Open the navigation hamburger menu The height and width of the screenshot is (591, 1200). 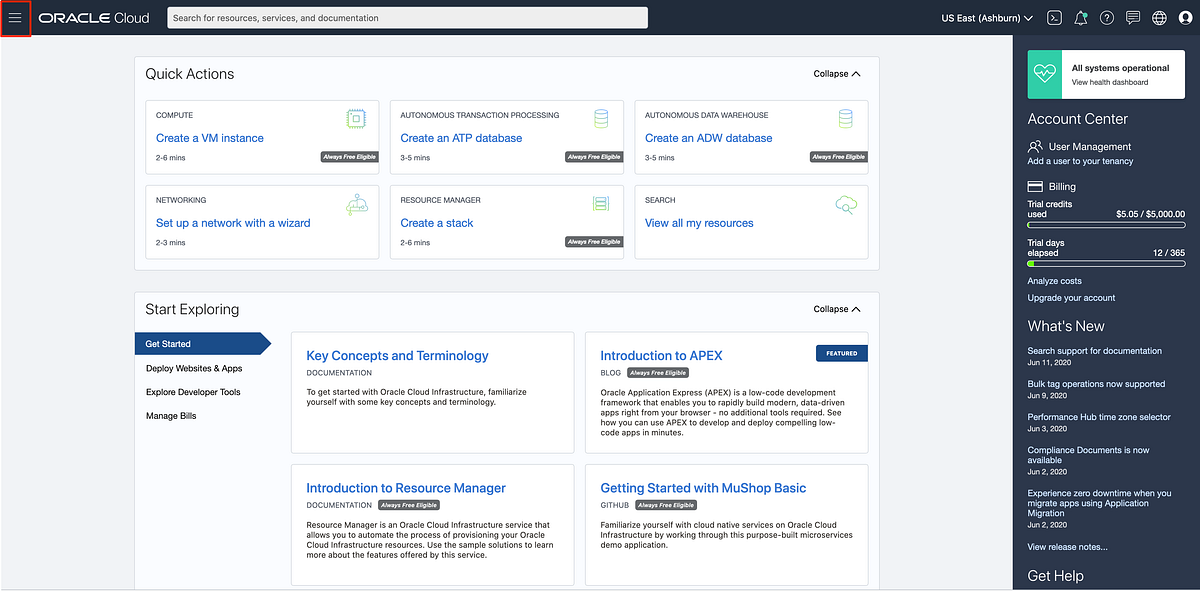[16, 17]
